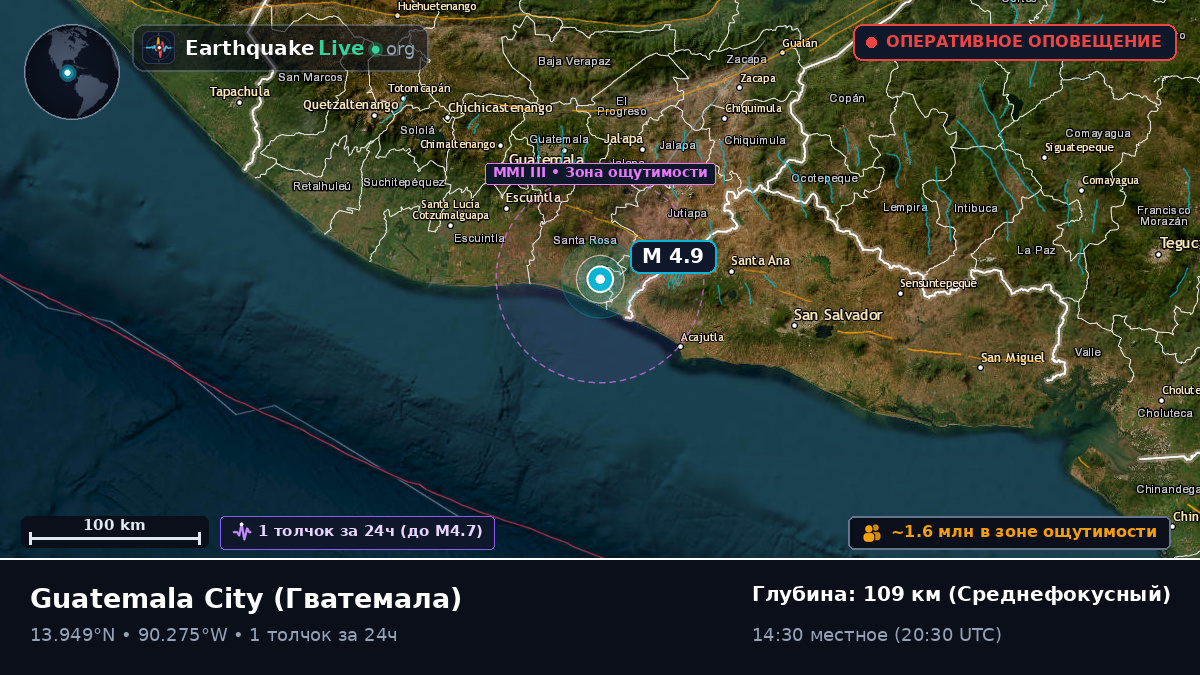The width and height of the screenshot is (1200, 675).
Task: Click the 'Guatemala City (Гватемала)' heading
Action: click(246, 599)
